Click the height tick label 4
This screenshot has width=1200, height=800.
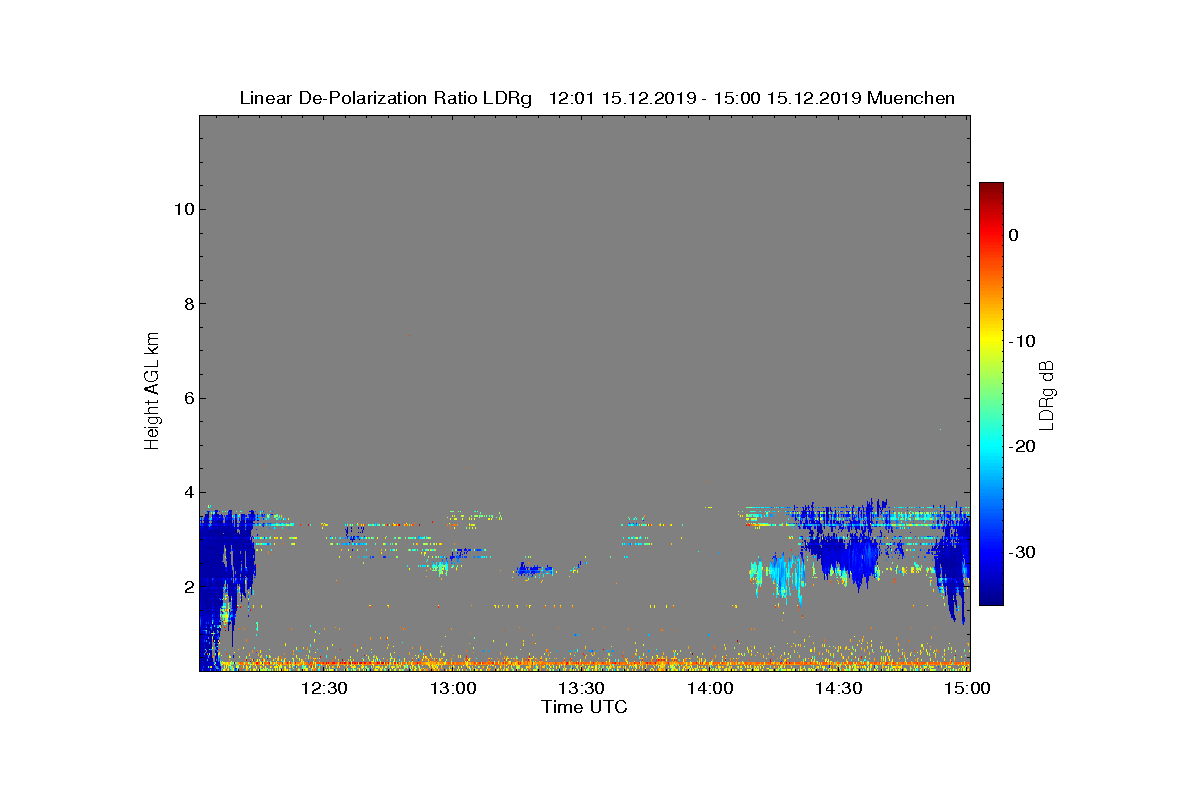click(187, 492)
